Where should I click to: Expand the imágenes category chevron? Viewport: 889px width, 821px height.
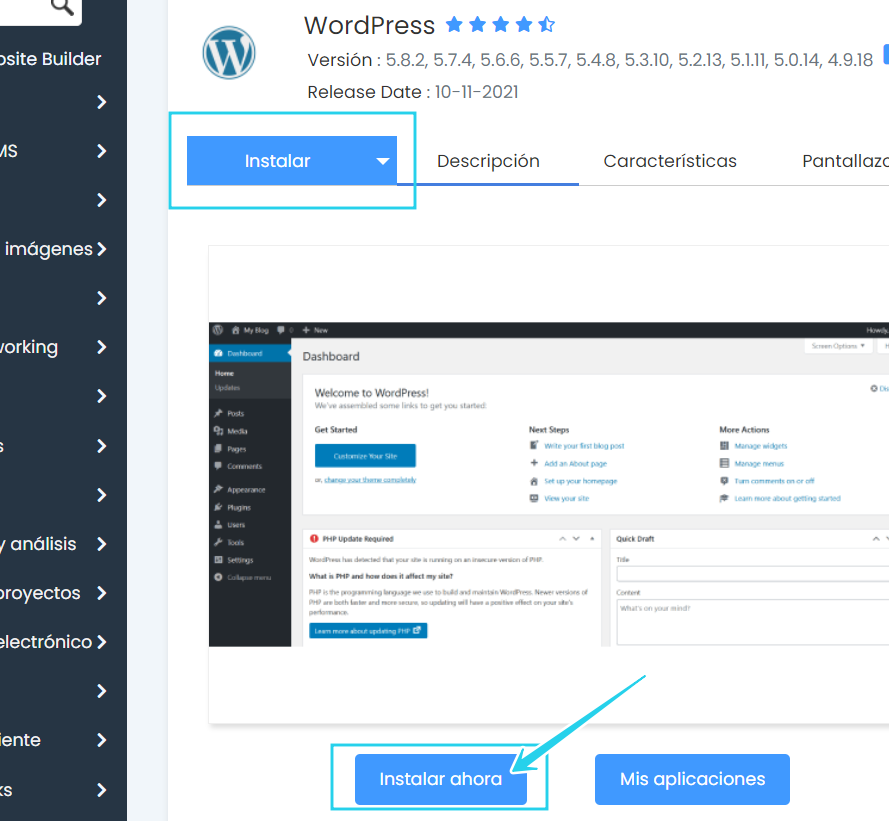101,249
